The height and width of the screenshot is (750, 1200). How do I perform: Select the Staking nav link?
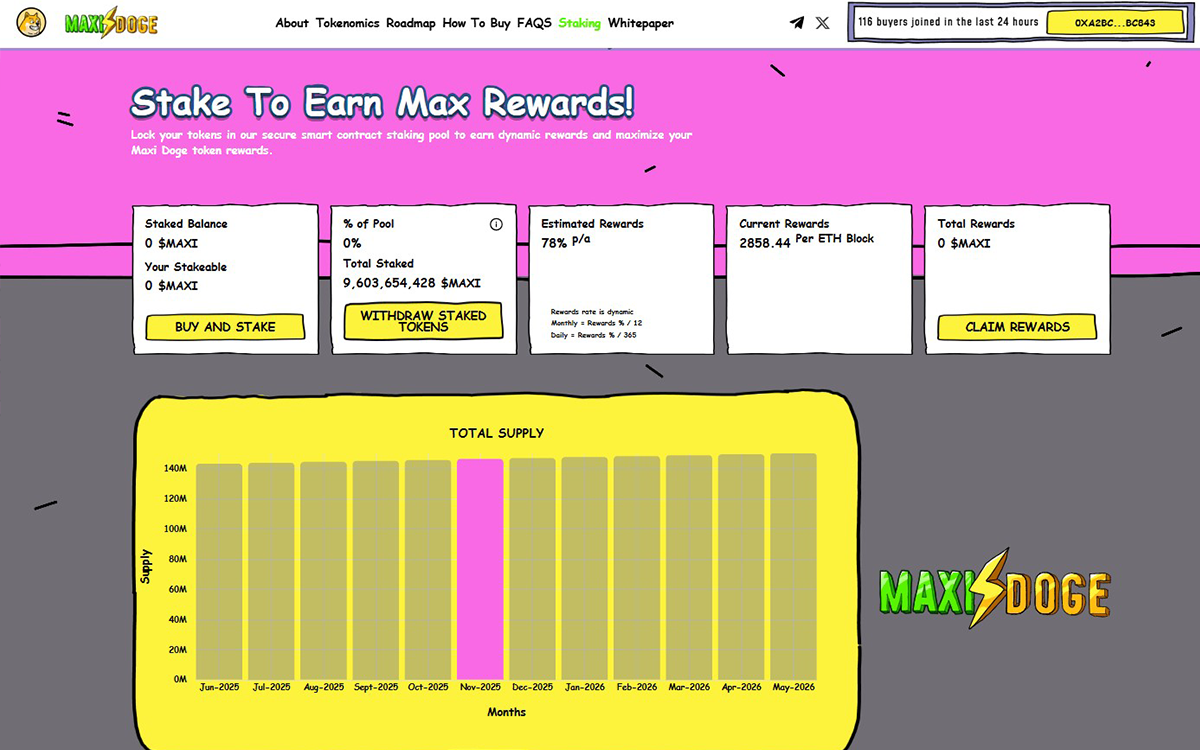click(579, 23)
